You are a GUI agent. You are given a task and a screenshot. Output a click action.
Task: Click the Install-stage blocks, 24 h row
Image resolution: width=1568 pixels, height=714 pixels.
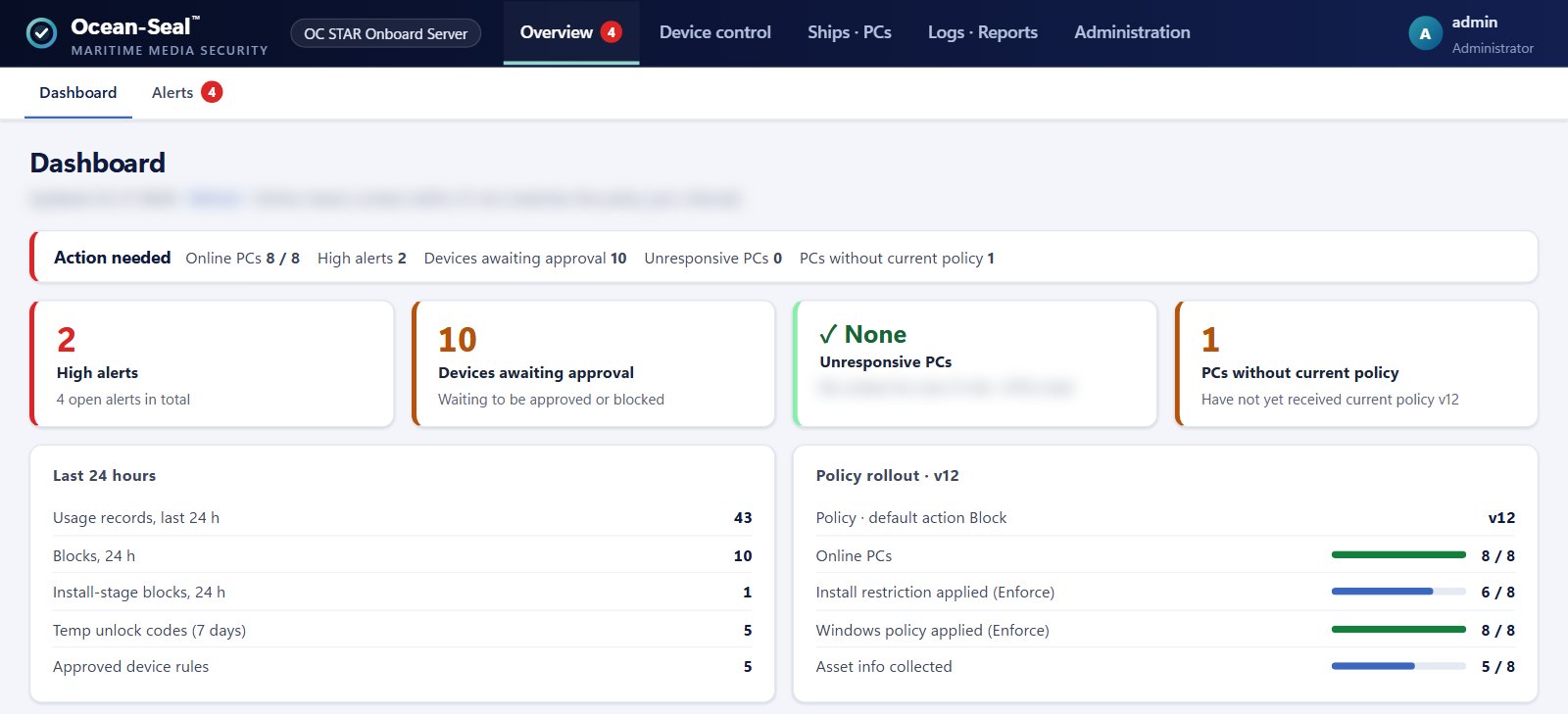pyautogui.click(x=403, y=593)
